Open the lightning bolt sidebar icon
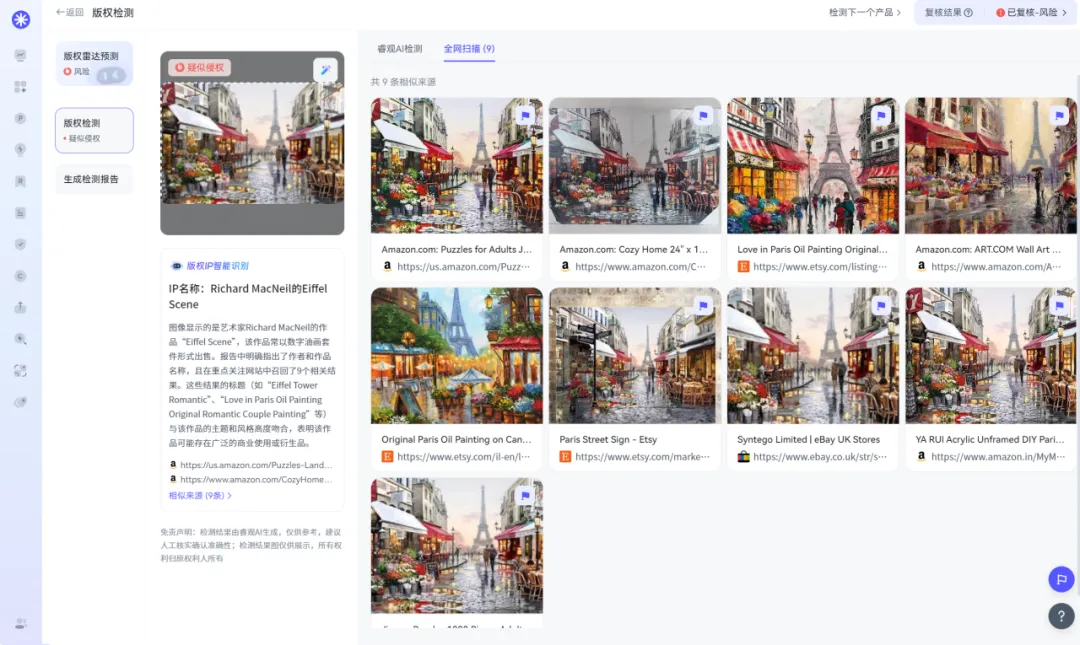This screenshot has width=1080, height=645. point(21,150)
